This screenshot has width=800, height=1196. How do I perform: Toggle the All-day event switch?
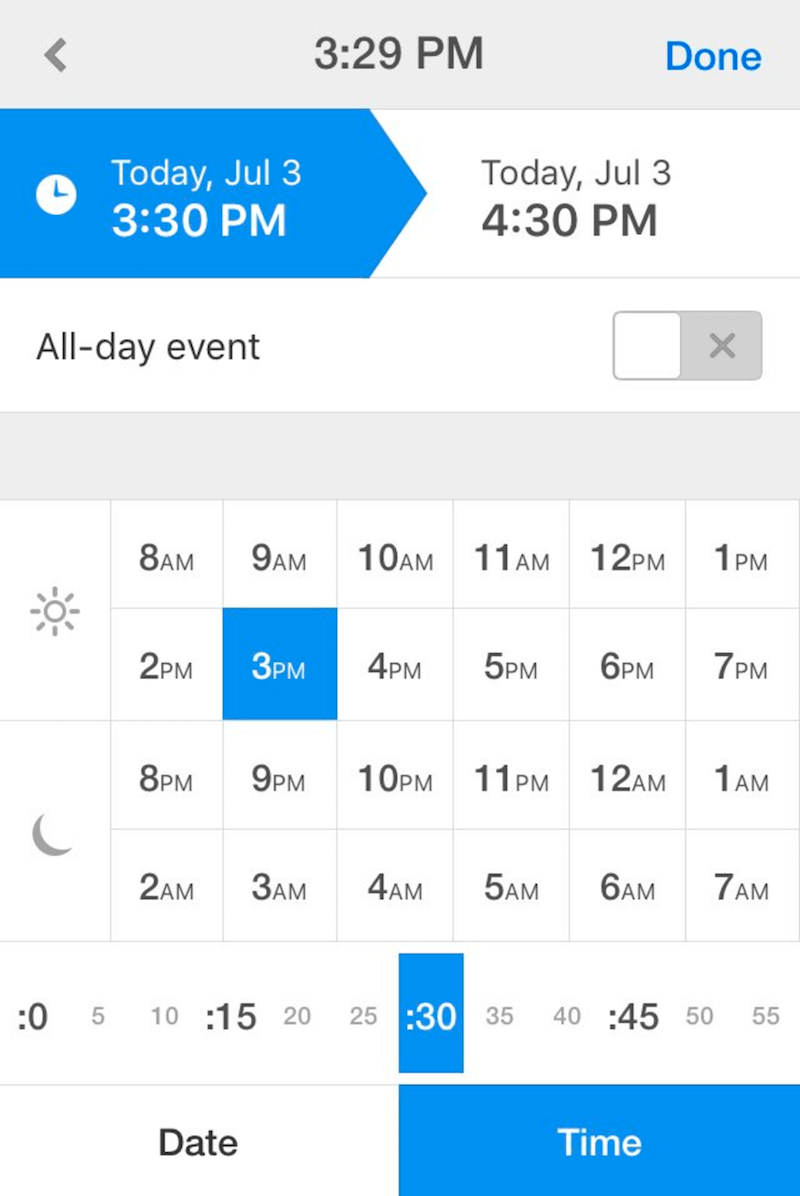pyautogui.click(x=687, y=346)
